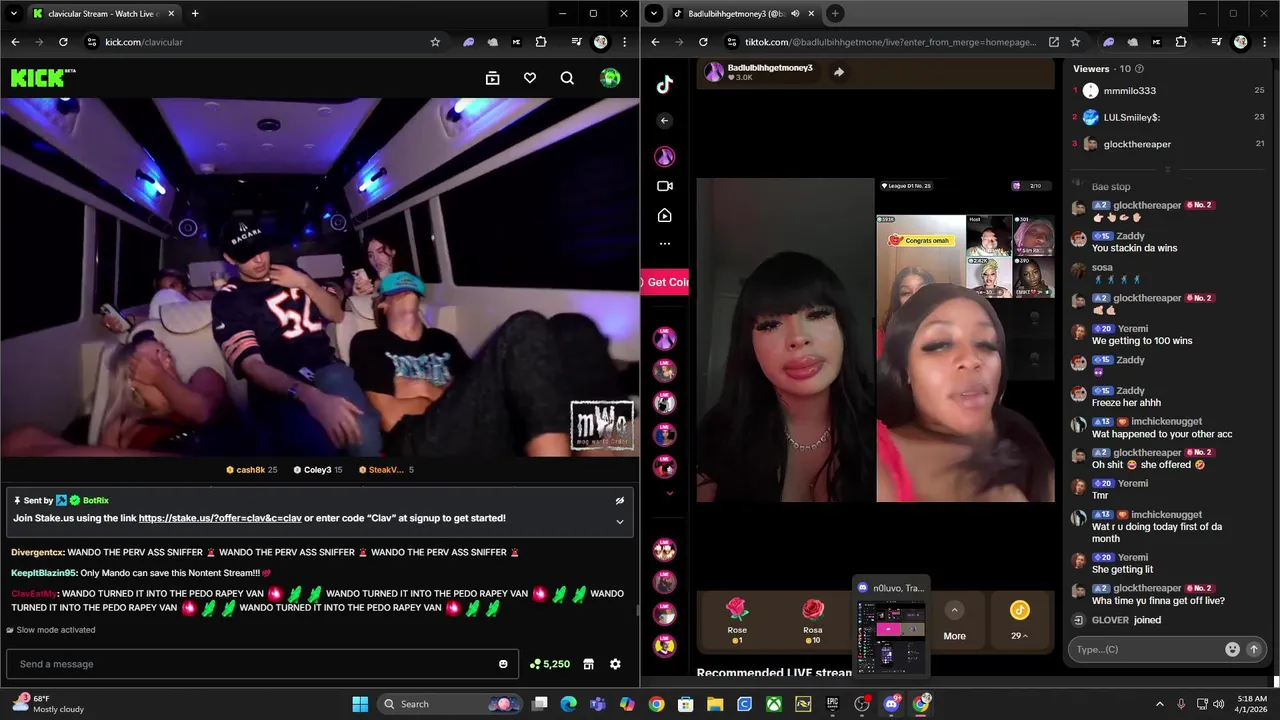Click the Get Coins button
The width and height of the screenshot is (1280, 720).
click(x=665, y=282)
